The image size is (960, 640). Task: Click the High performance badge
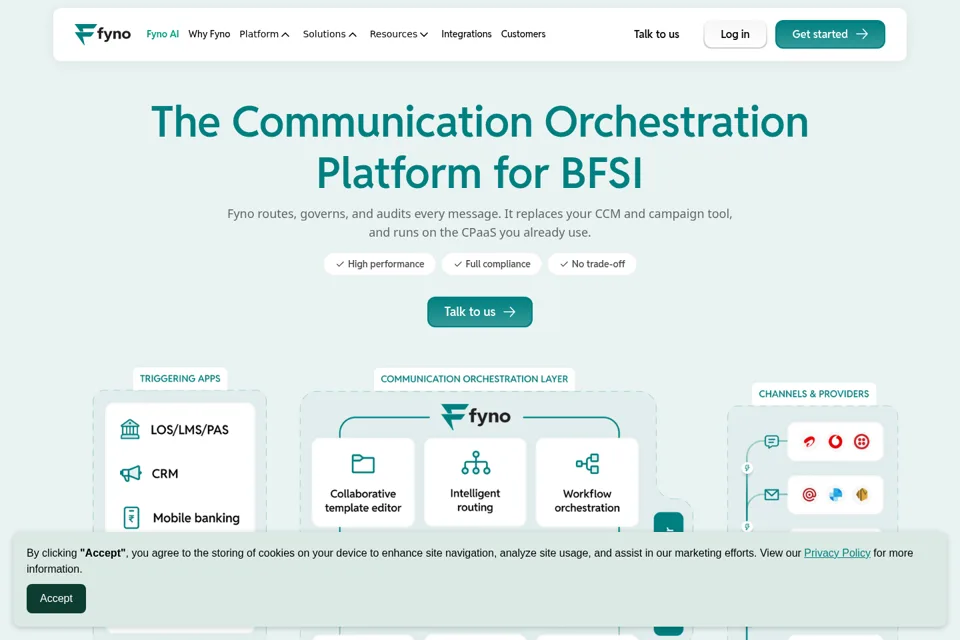[x=380, y=264]
